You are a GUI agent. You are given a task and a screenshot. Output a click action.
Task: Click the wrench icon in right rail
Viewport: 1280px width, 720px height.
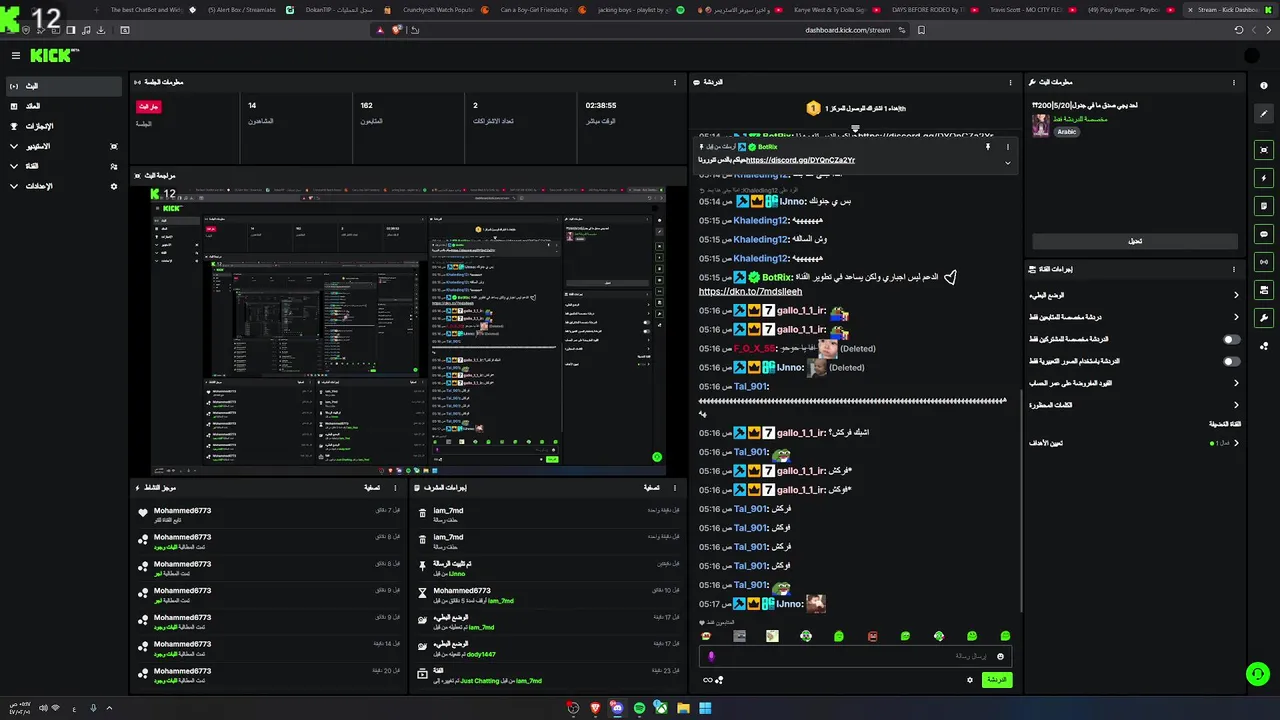click(1264, 318)
